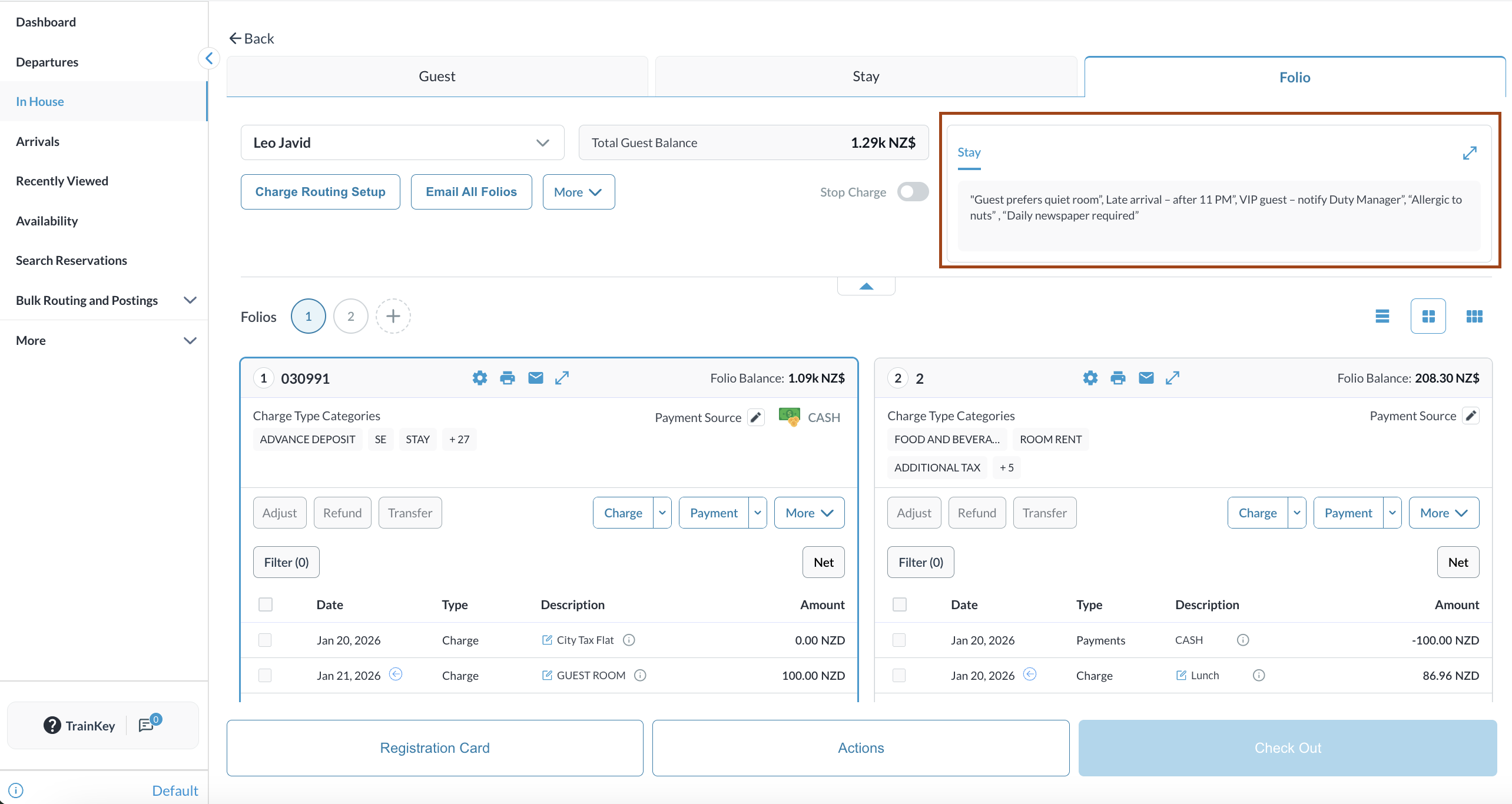This screenshot has width=1512, height=804.
Task: Edit Payment Source pencil on folio 2
Action: coord(1471,416)
